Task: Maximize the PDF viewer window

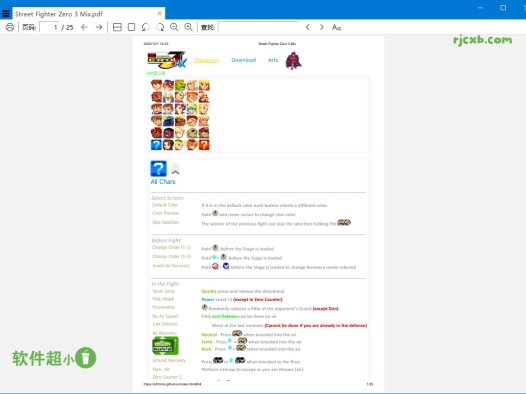Action: [503, 8]
